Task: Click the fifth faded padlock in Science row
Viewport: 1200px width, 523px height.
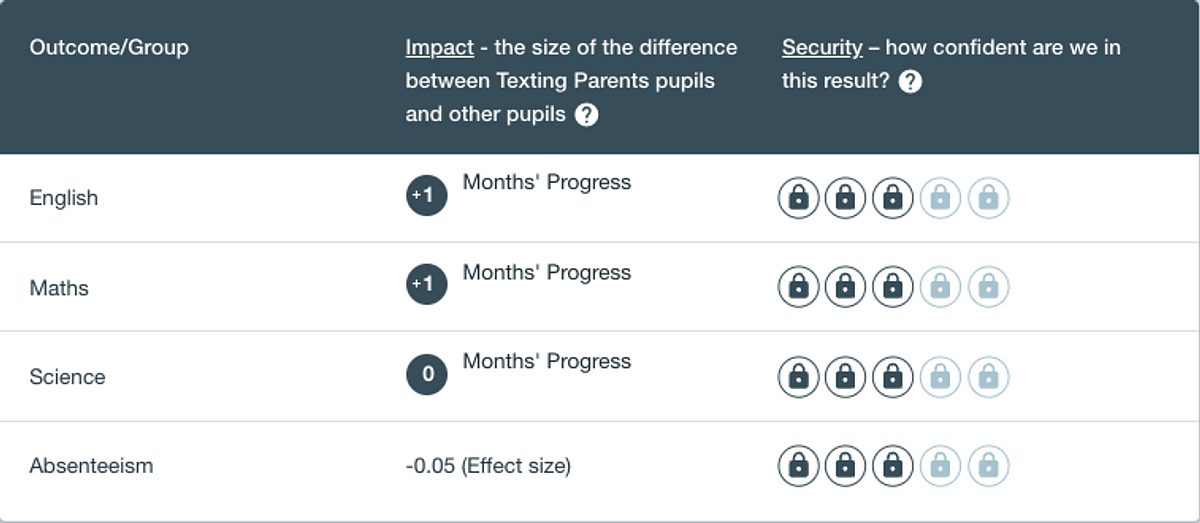Action: pyautogui.click(x=988, y=376)
